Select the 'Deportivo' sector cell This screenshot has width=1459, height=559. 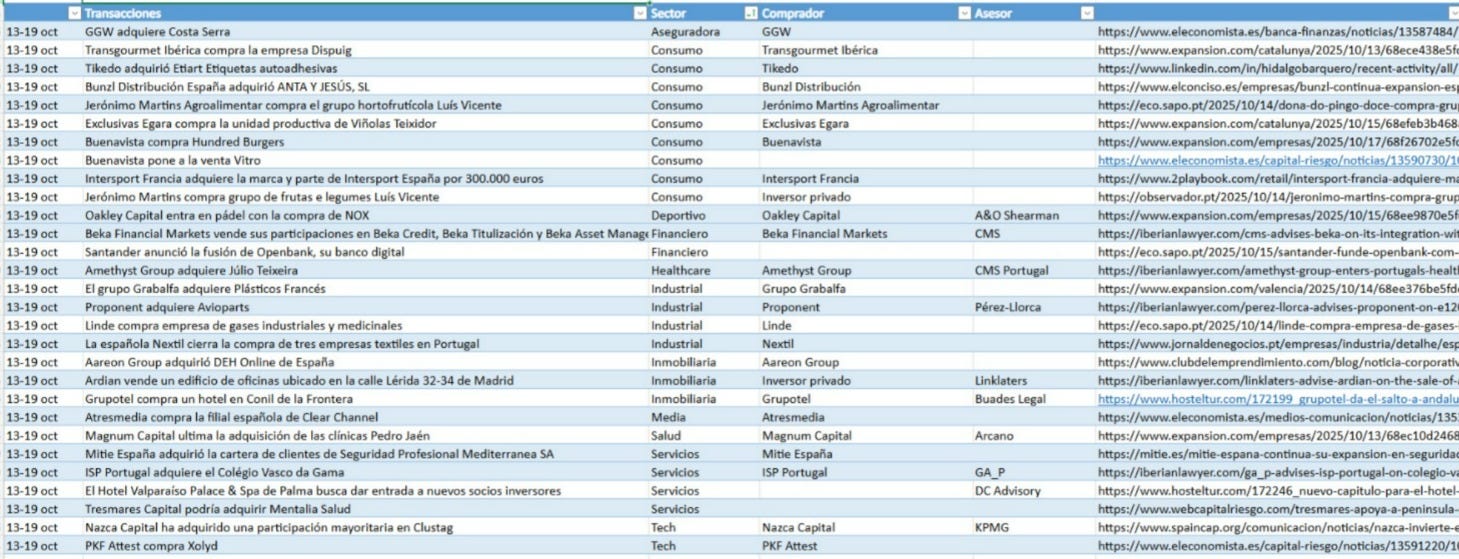[703, 215]
